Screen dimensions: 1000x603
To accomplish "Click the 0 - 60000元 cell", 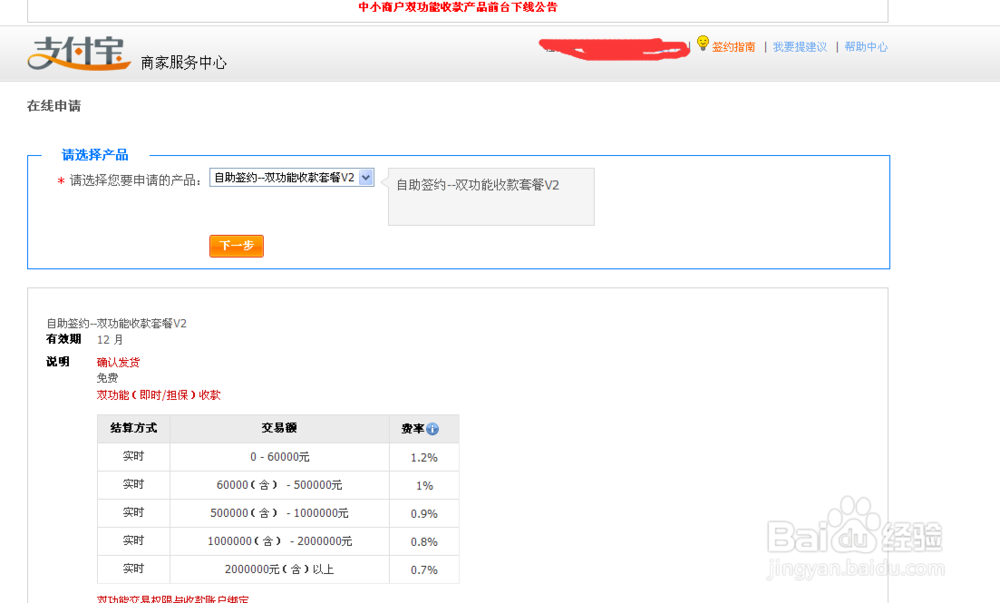I will (279, 457).
